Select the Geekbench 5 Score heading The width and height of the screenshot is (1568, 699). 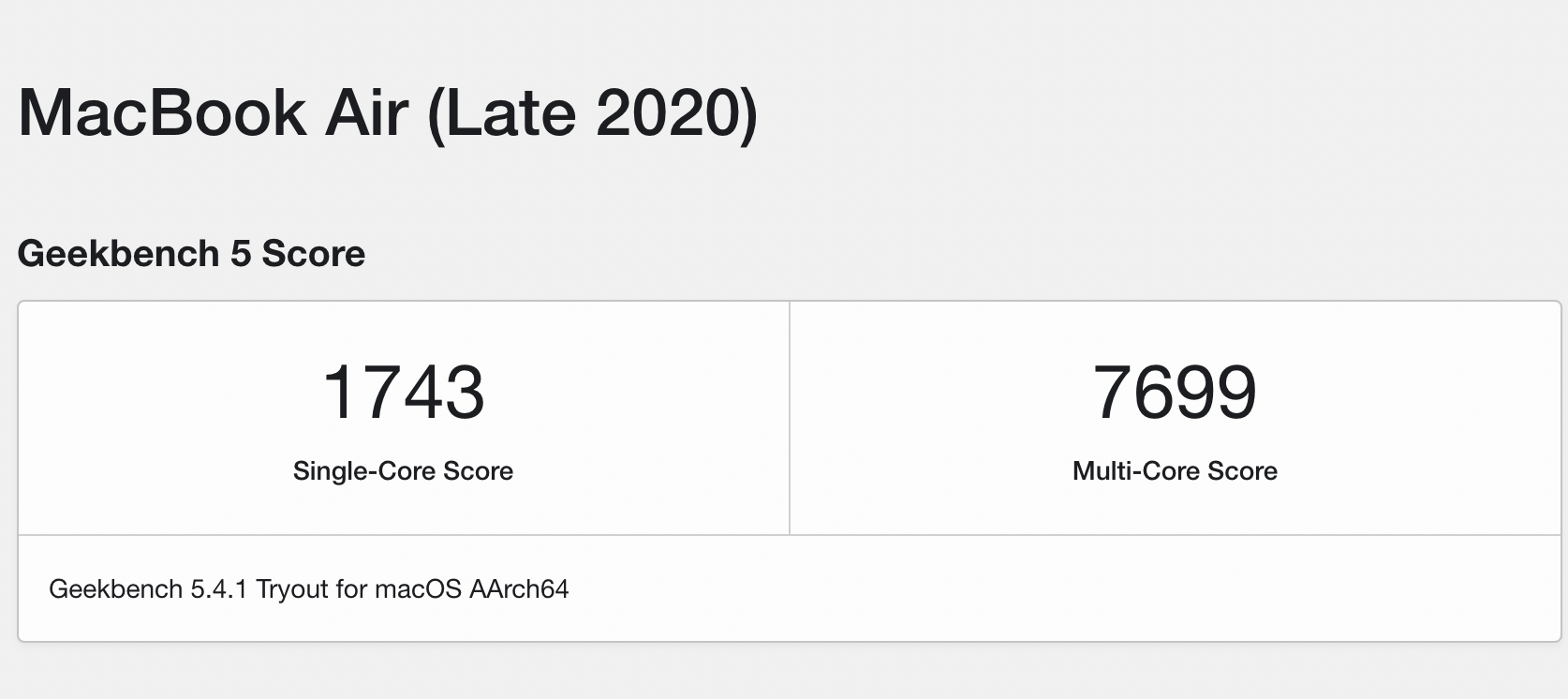(x=191, y=254)
